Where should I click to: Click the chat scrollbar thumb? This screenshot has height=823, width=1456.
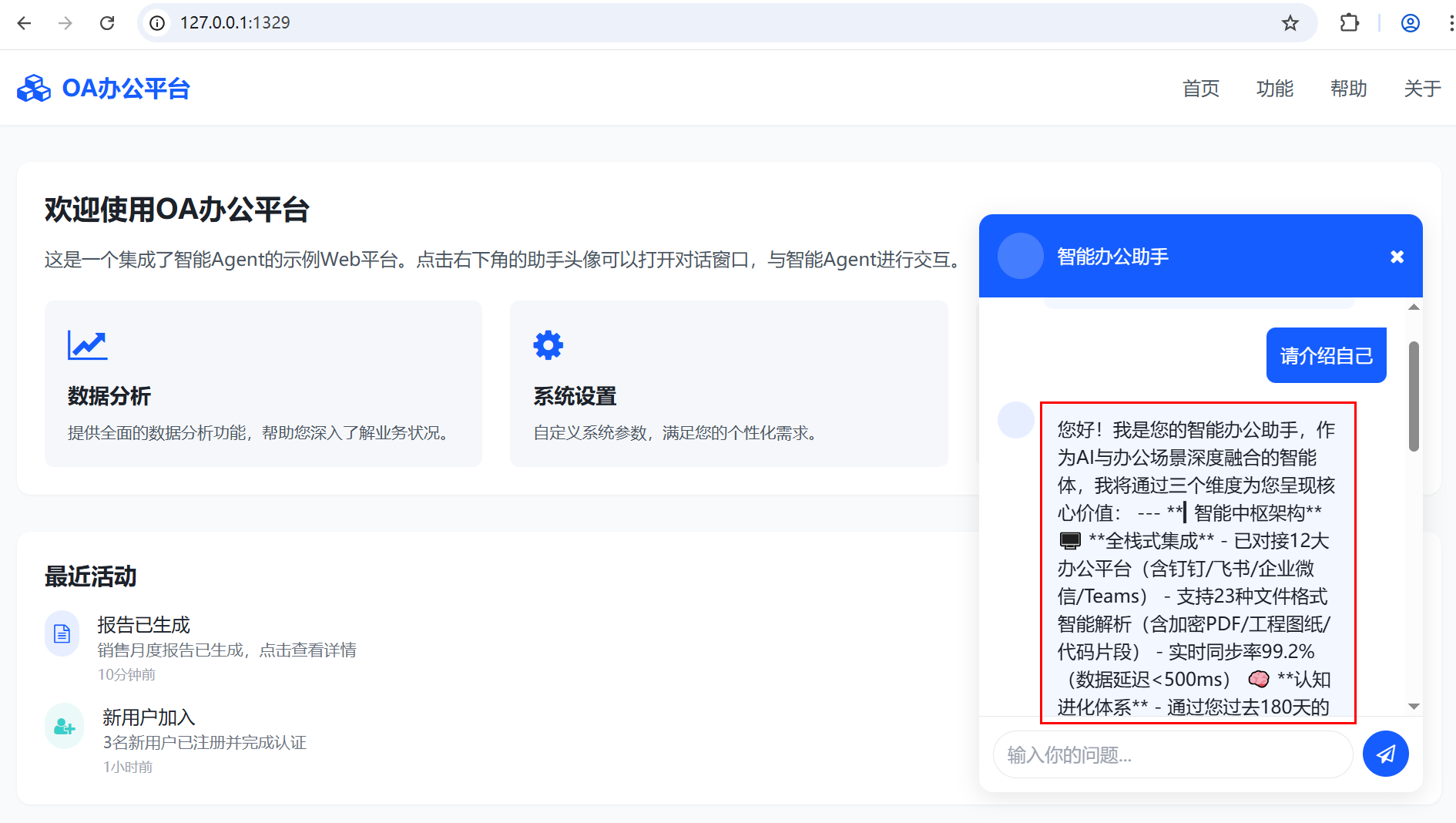coord(1414,396)
